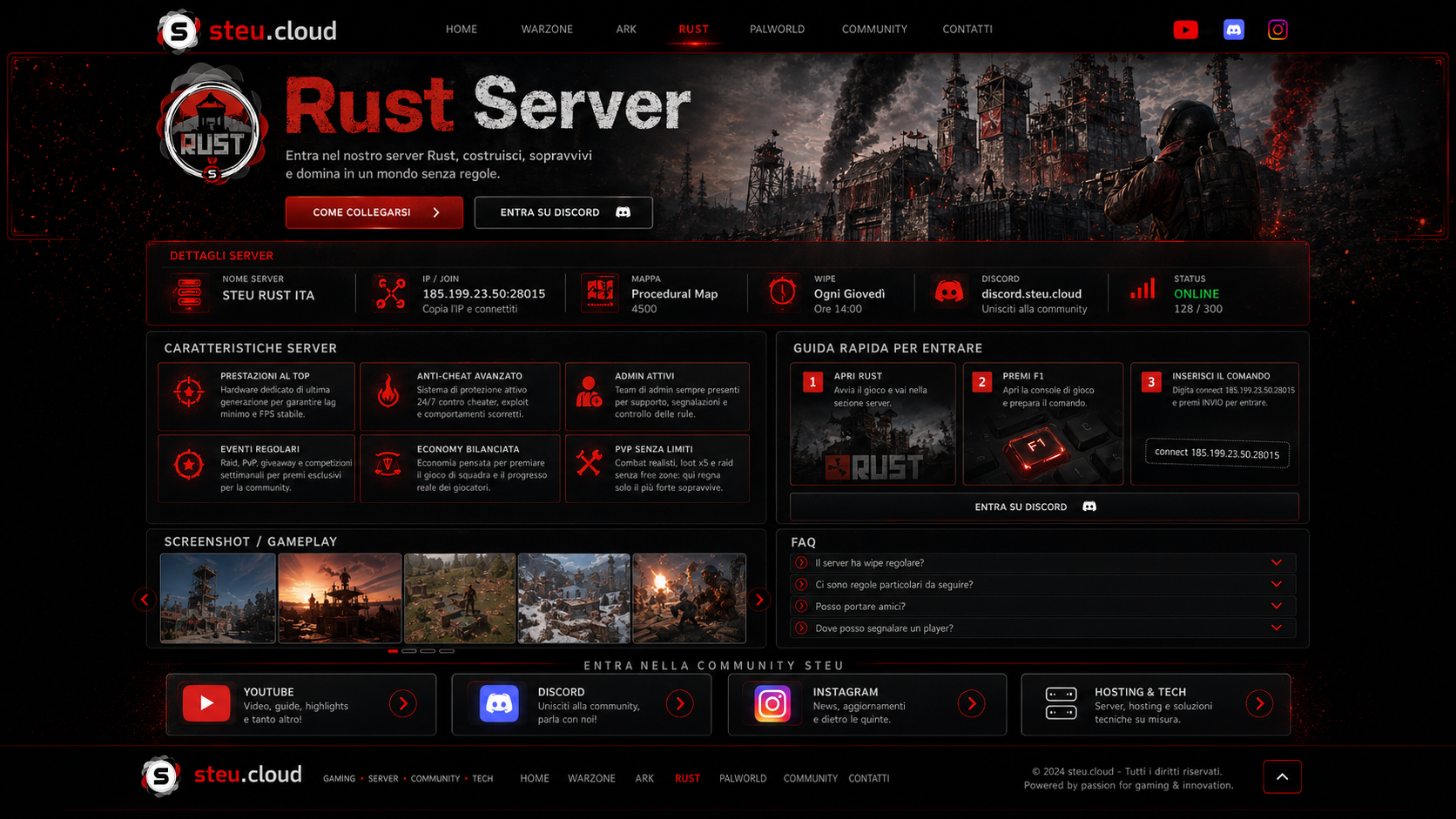Click the PvP Senza Limiti tools icon
Image resolution: width=1456 pixels, height=819 pixels.
click(x=589, y=462)
